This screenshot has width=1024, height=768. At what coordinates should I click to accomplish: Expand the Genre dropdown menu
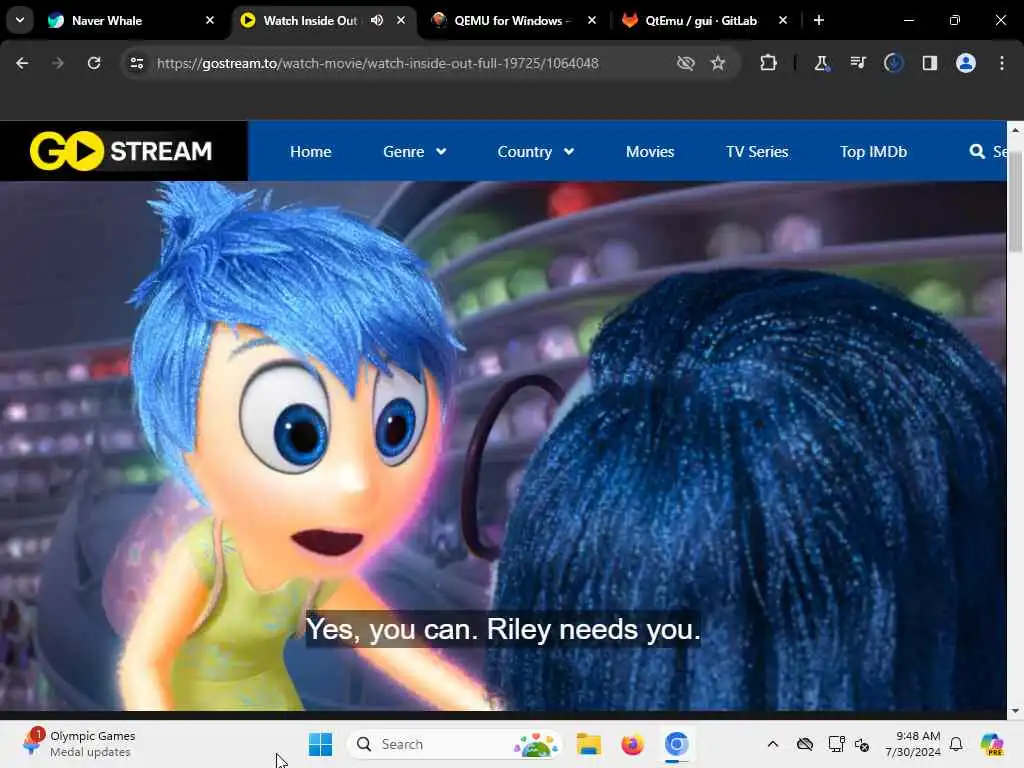[x=415, y=152]
